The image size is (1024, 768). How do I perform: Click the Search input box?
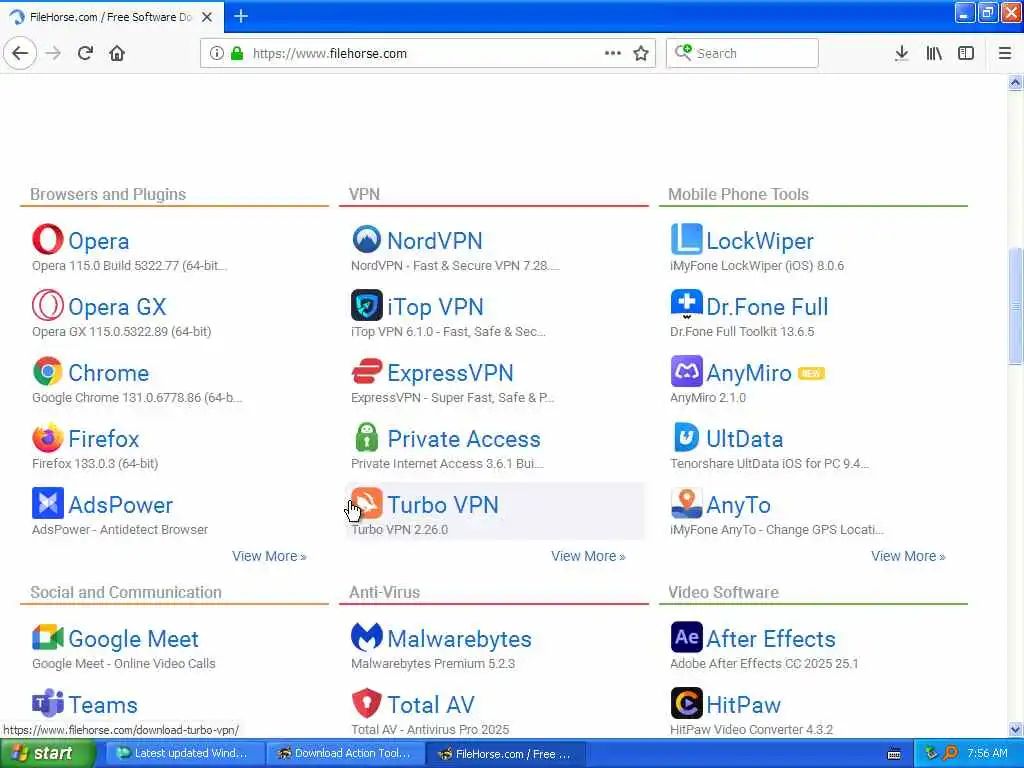point(742,54)
